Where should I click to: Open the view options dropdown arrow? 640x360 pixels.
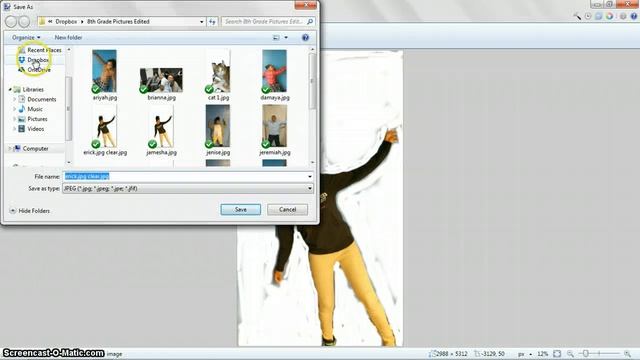coord(286,38)
